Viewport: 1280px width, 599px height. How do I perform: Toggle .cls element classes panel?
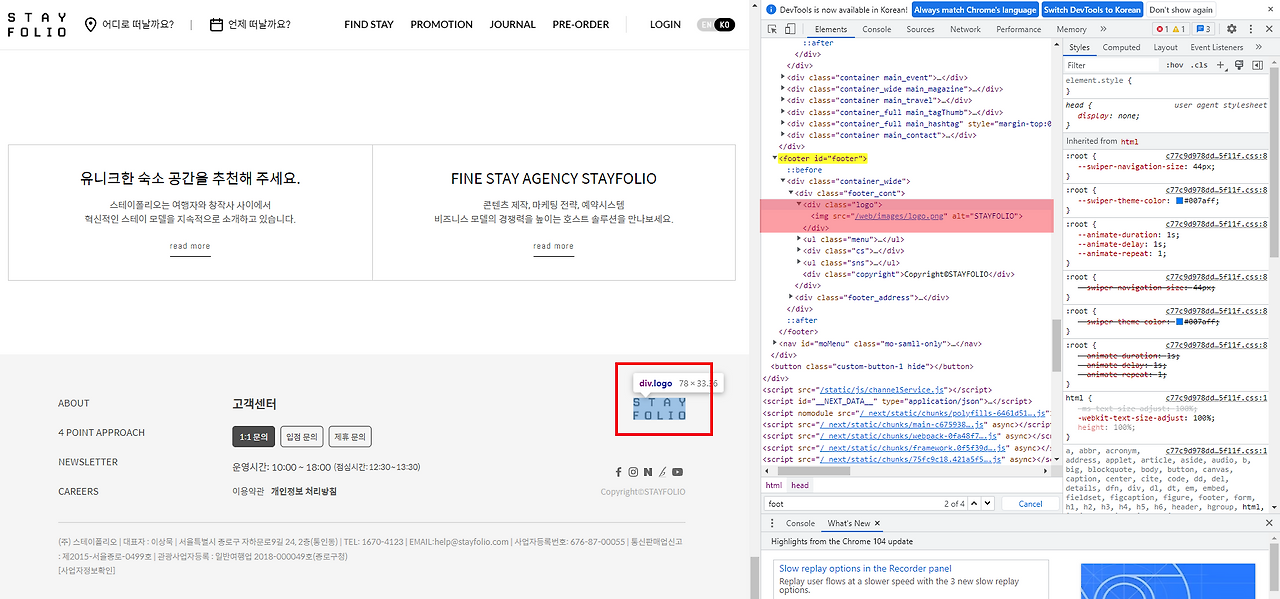1199,65
